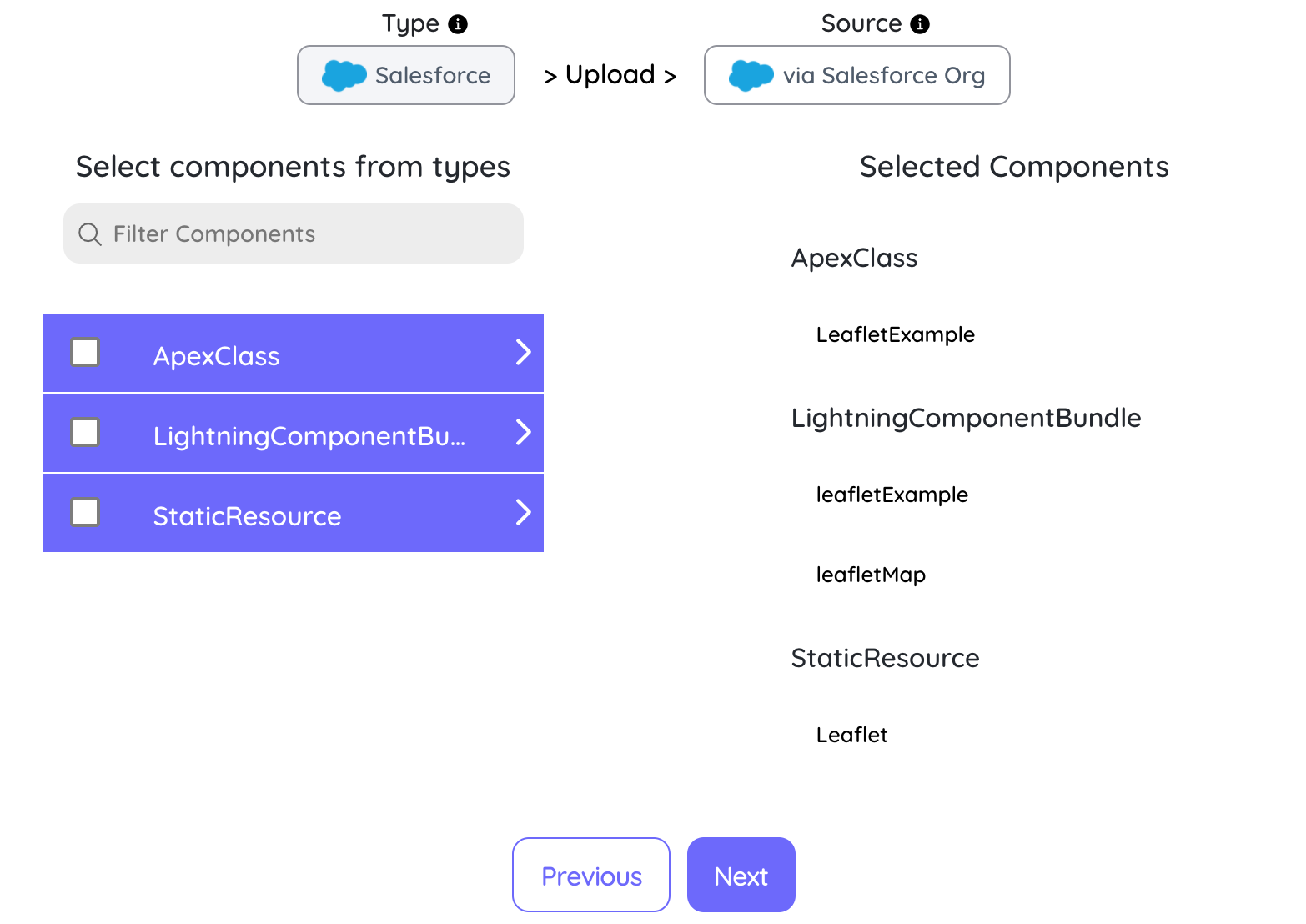
Task: Tick the ApexClass checkbox
Action: click(x=85, y=352)
